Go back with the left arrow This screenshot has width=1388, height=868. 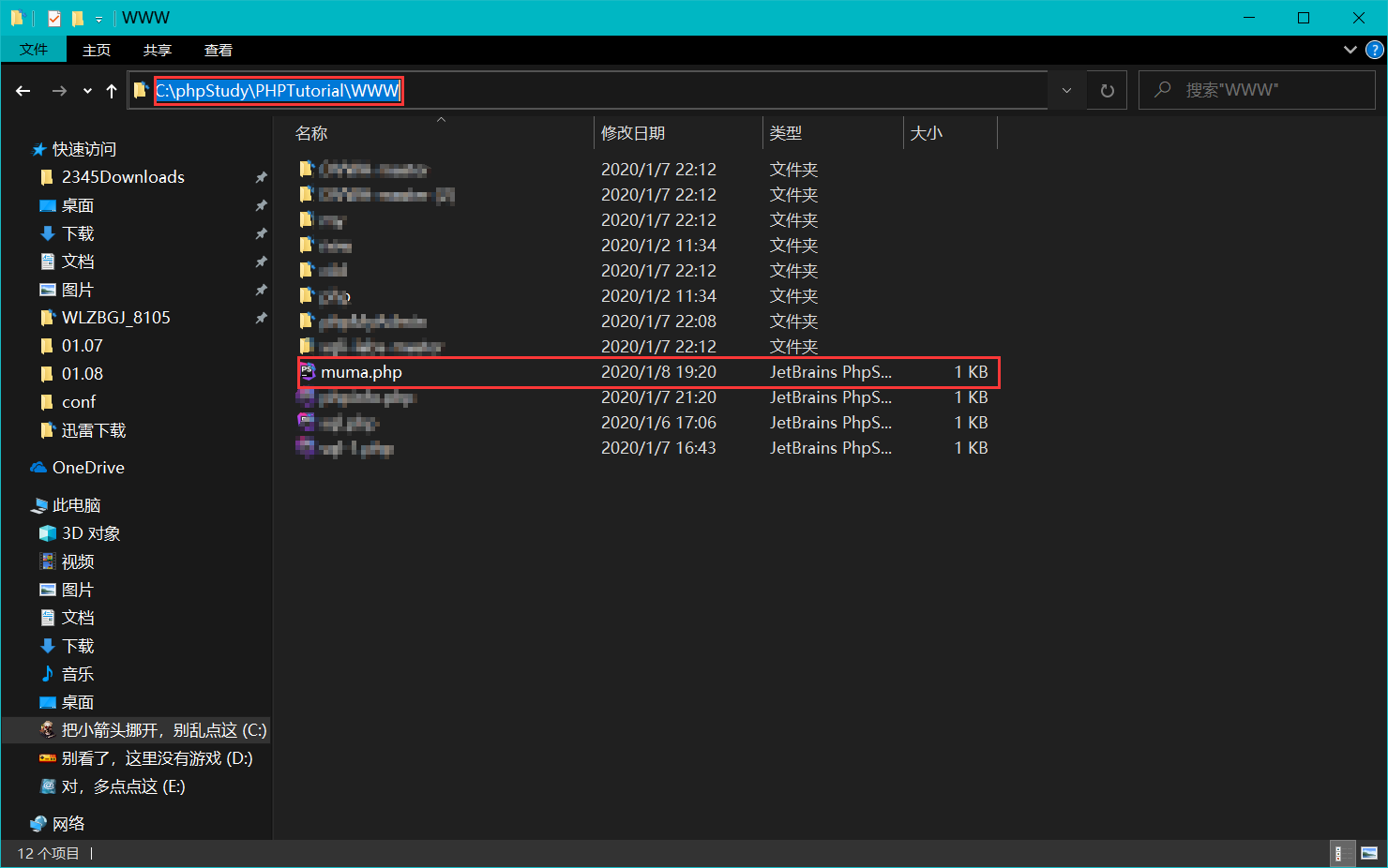click(23, 91)
